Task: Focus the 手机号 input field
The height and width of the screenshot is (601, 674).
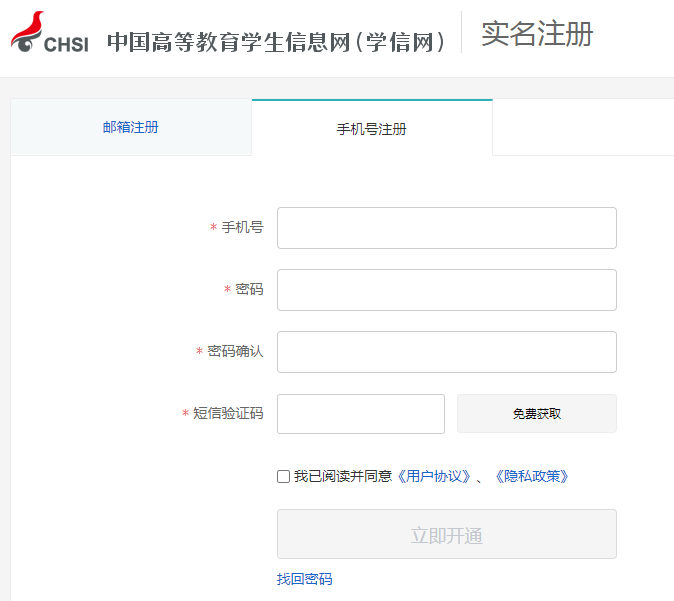Action: (447, 228)
